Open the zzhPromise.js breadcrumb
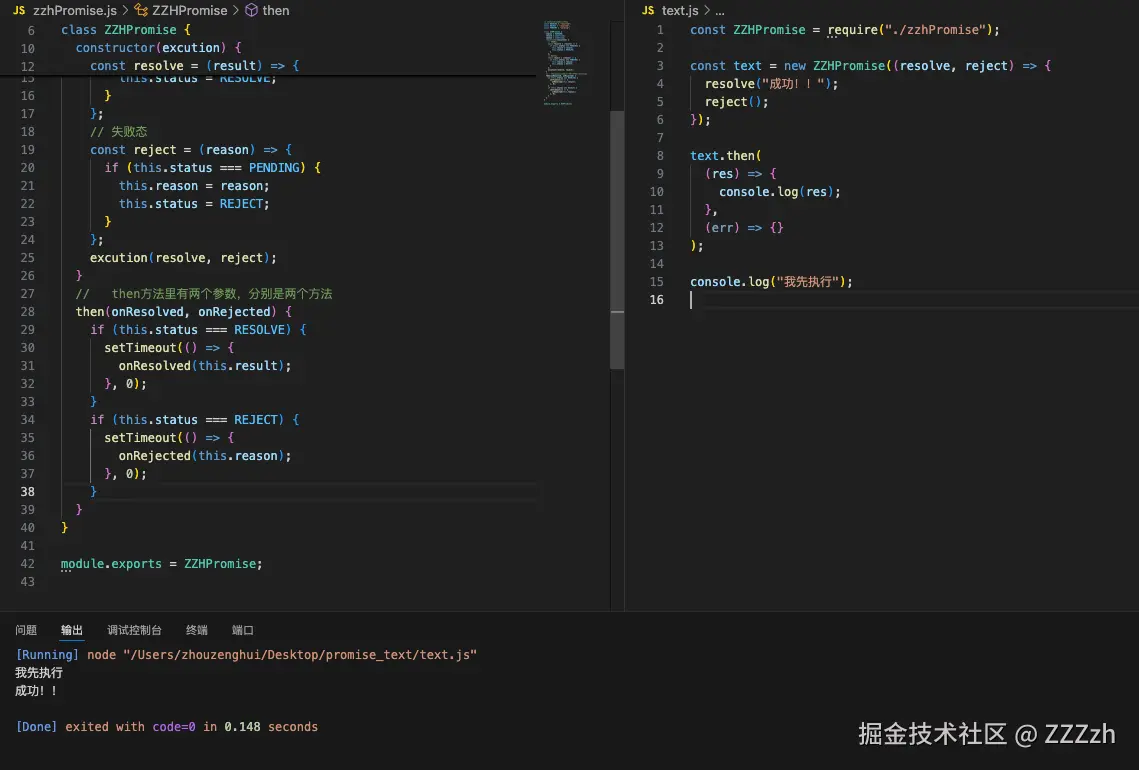 (75, 10)
